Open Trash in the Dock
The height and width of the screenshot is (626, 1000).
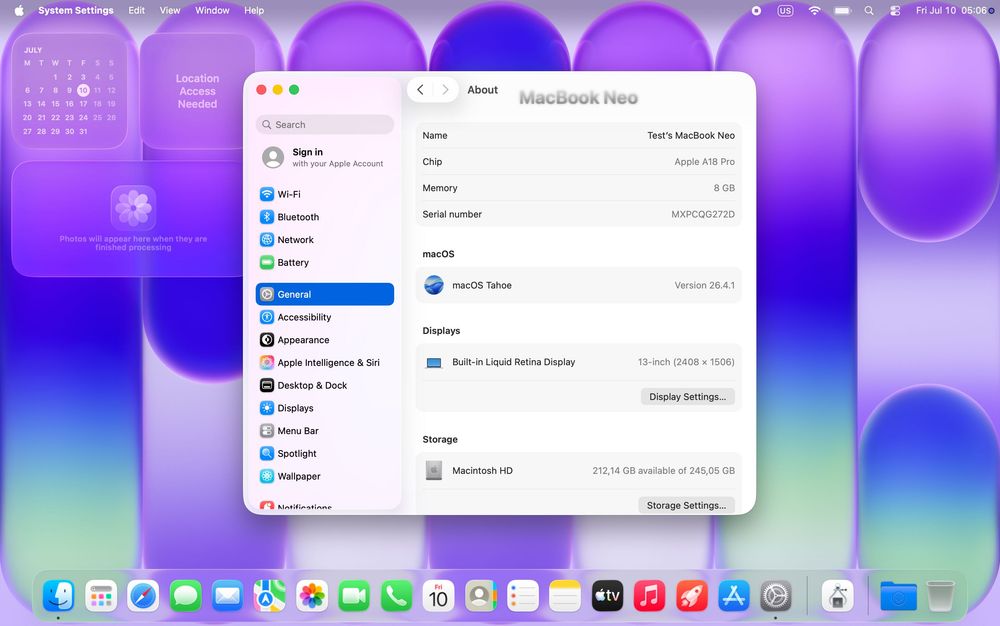tap(940, 597)
